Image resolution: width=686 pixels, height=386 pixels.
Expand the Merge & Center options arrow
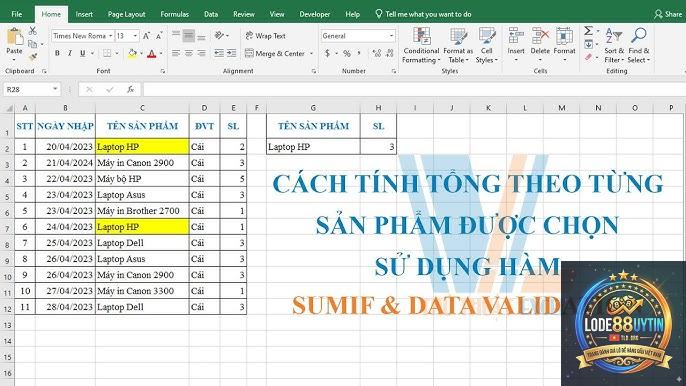312,53
